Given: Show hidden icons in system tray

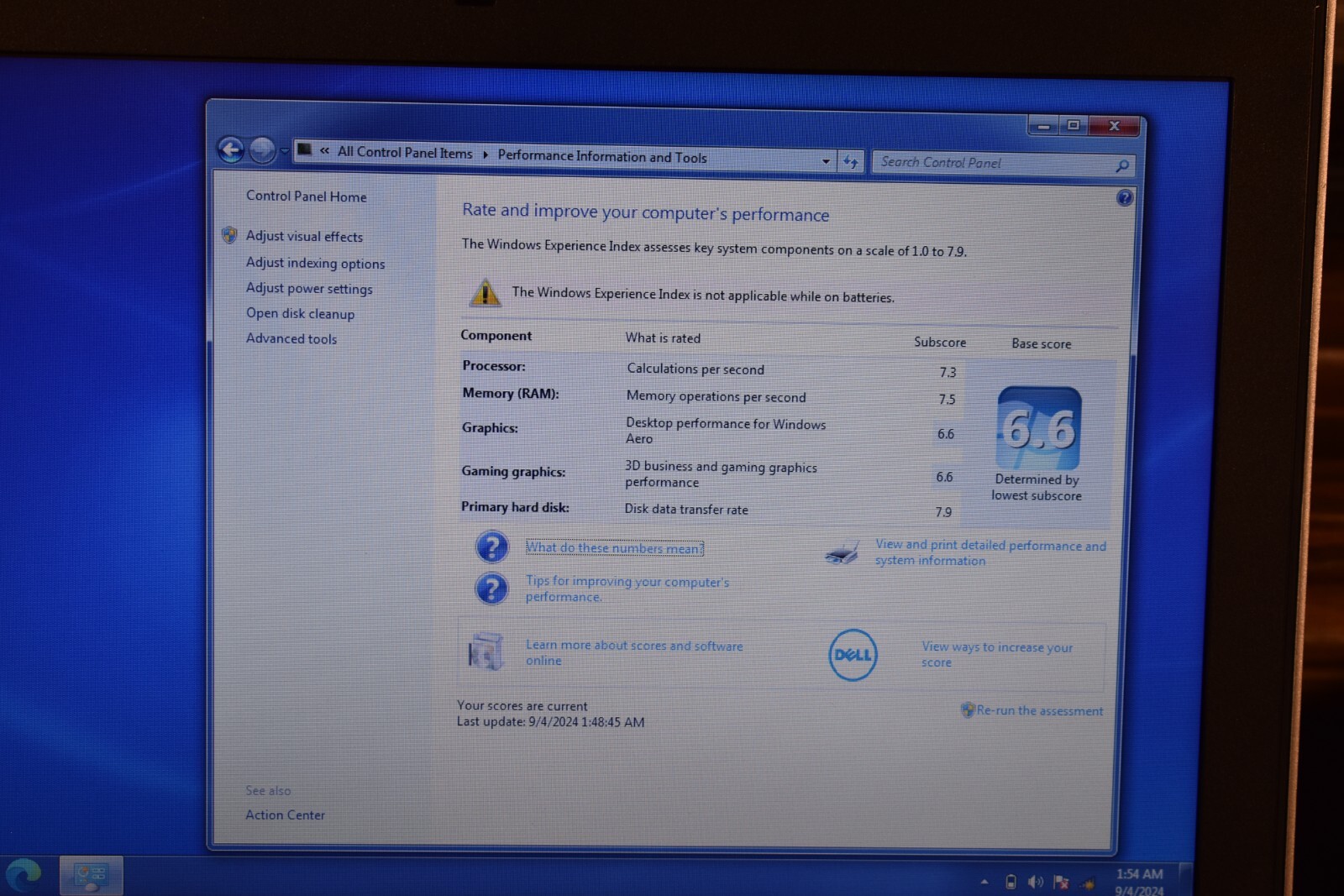Looking at the screenshot, I should tap(984, 882).
